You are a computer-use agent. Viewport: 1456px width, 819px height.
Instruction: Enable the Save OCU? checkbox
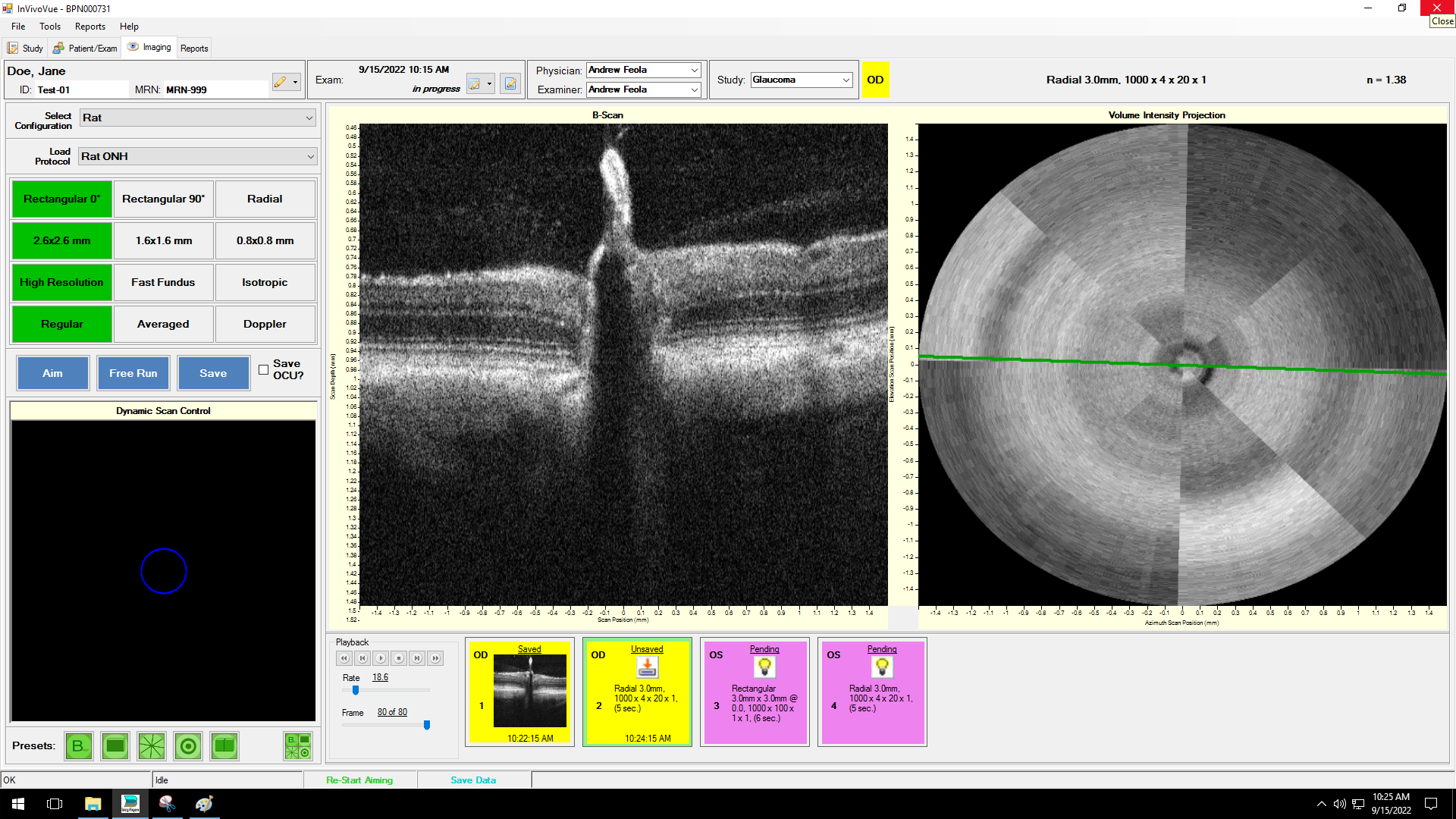(x=263, y=370)
